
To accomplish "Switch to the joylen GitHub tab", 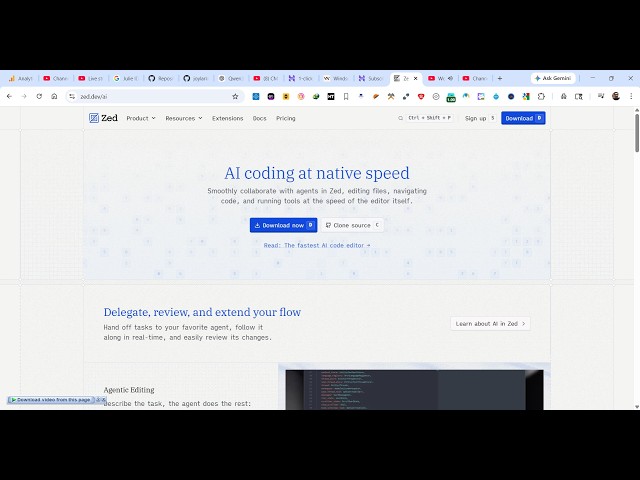I will pyautogui.click(x=196, y=78).
